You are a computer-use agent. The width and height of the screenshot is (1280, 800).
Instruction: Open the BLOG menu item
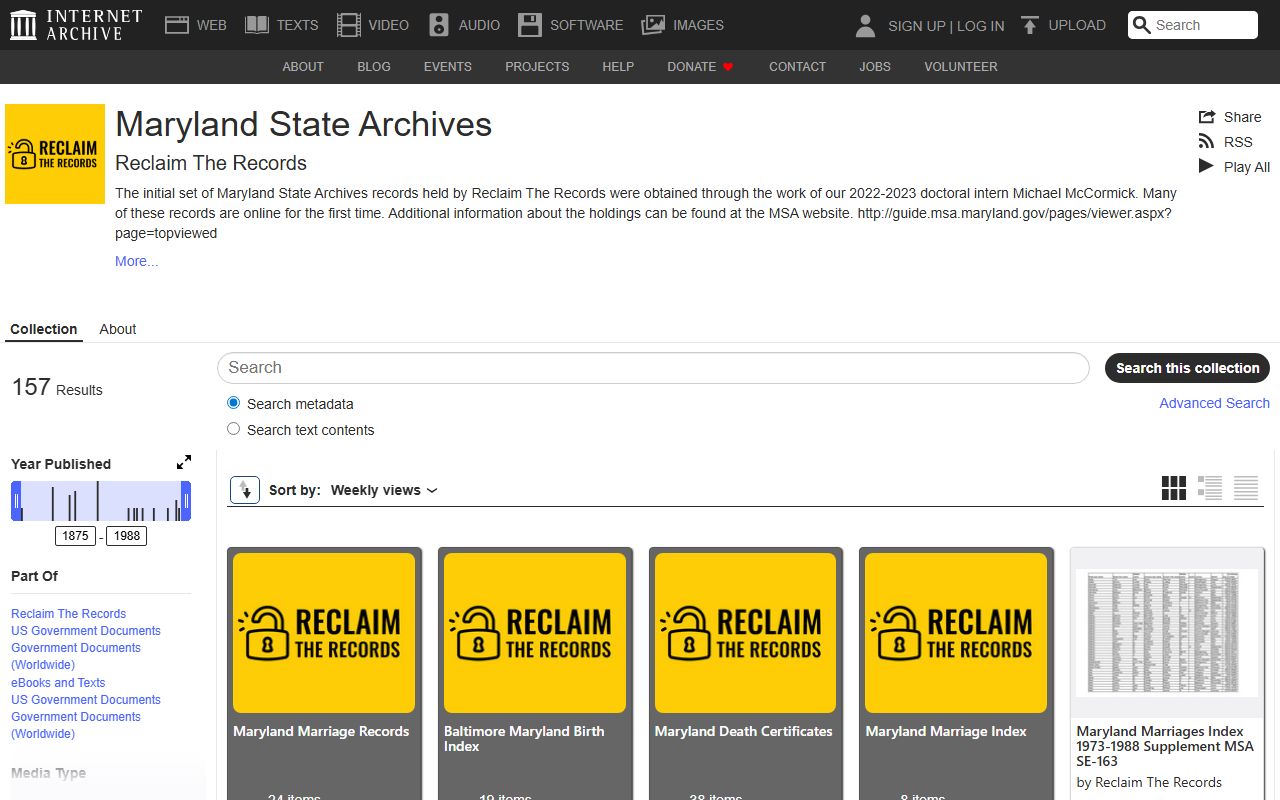click(x=374, y=67)
